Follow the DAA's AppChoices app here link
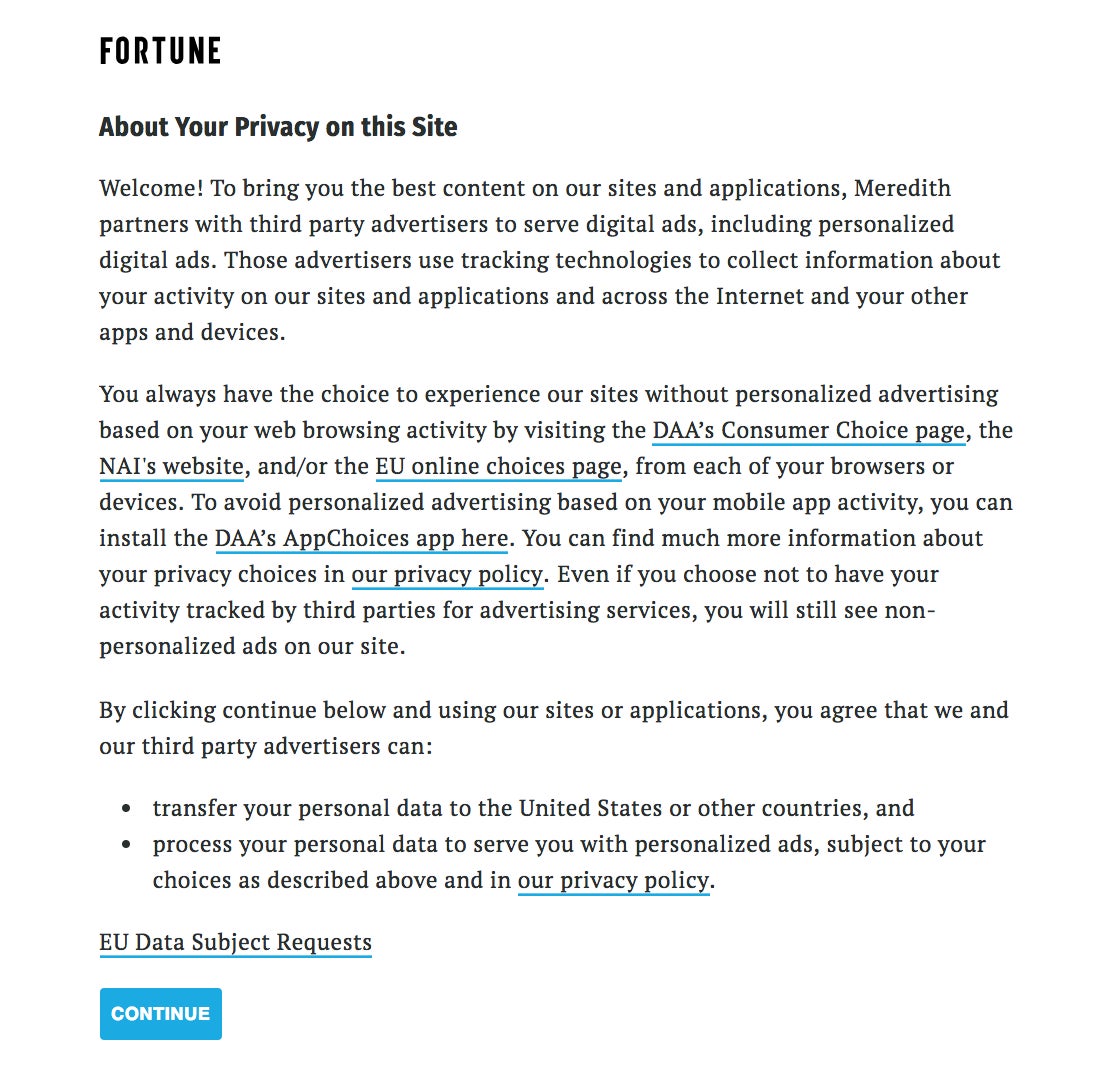Viewport: 1110px width, 1066px height. [361, 539]
